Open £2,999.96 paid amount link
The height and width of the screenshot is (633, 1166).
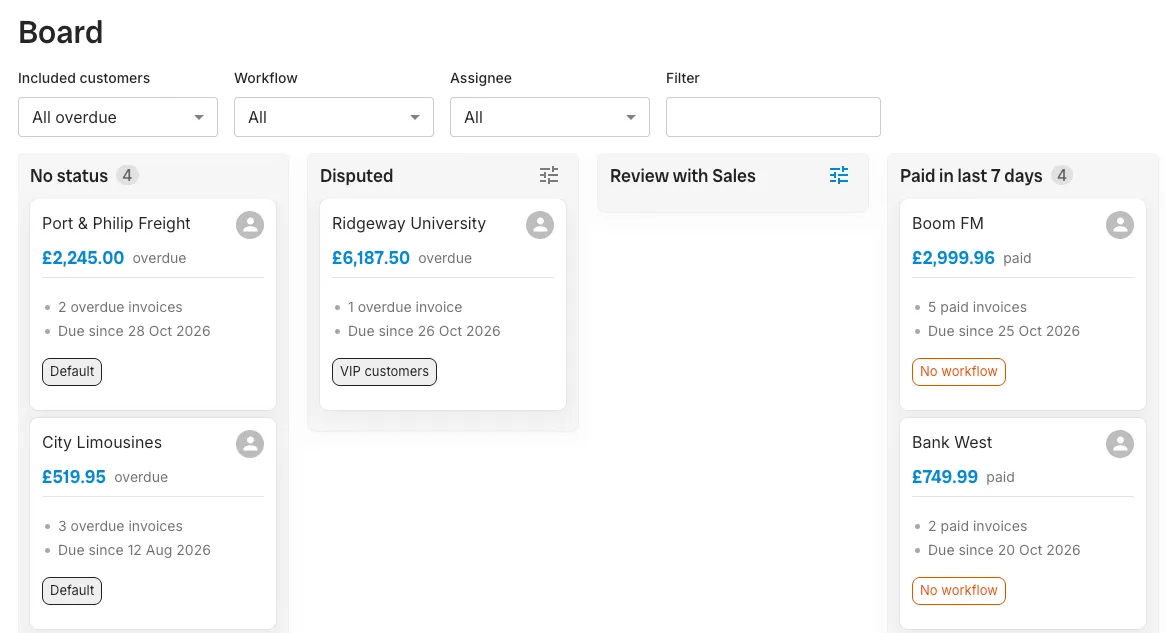coord(953,258)
